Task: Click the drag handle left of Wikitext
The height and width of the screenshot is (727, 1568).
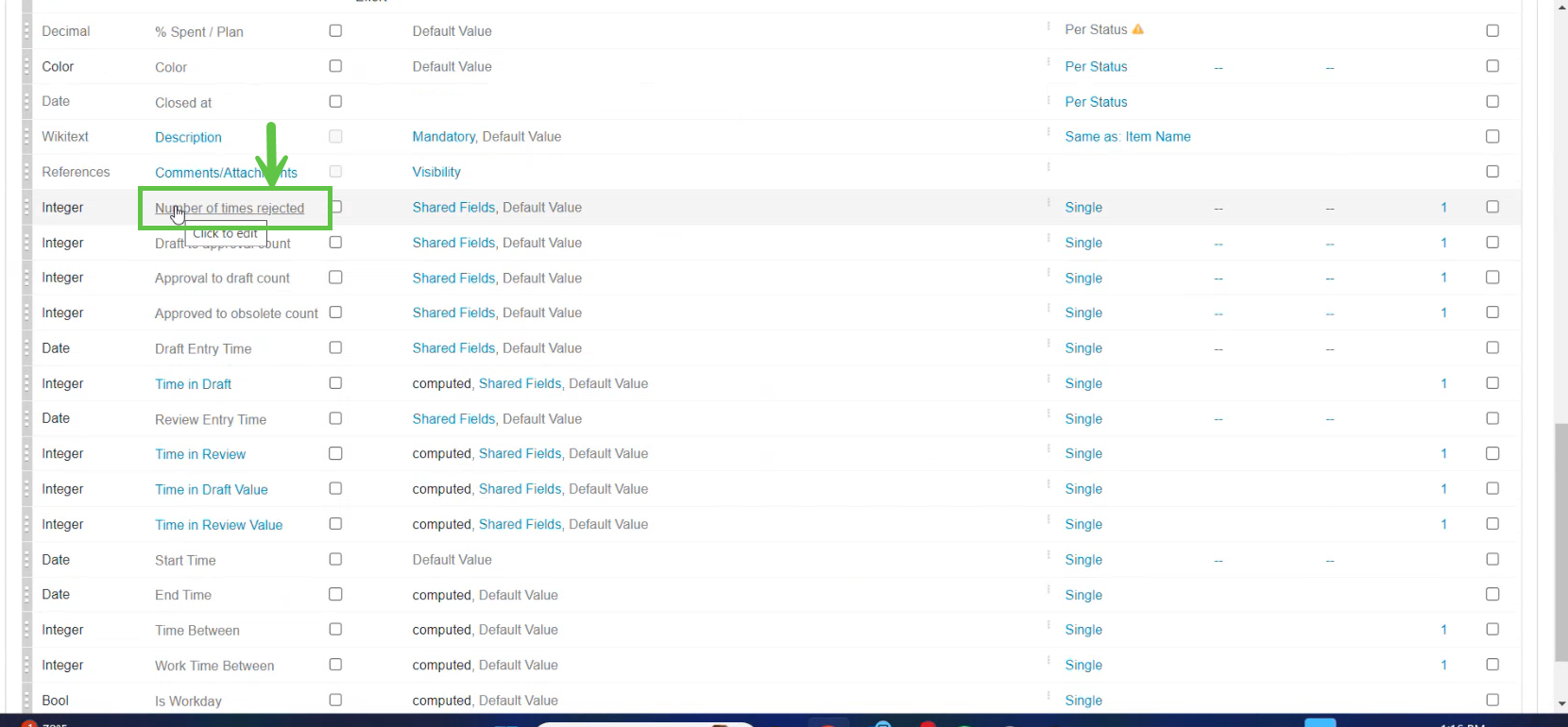Action: pyautogui.click(x=26, y=137)
